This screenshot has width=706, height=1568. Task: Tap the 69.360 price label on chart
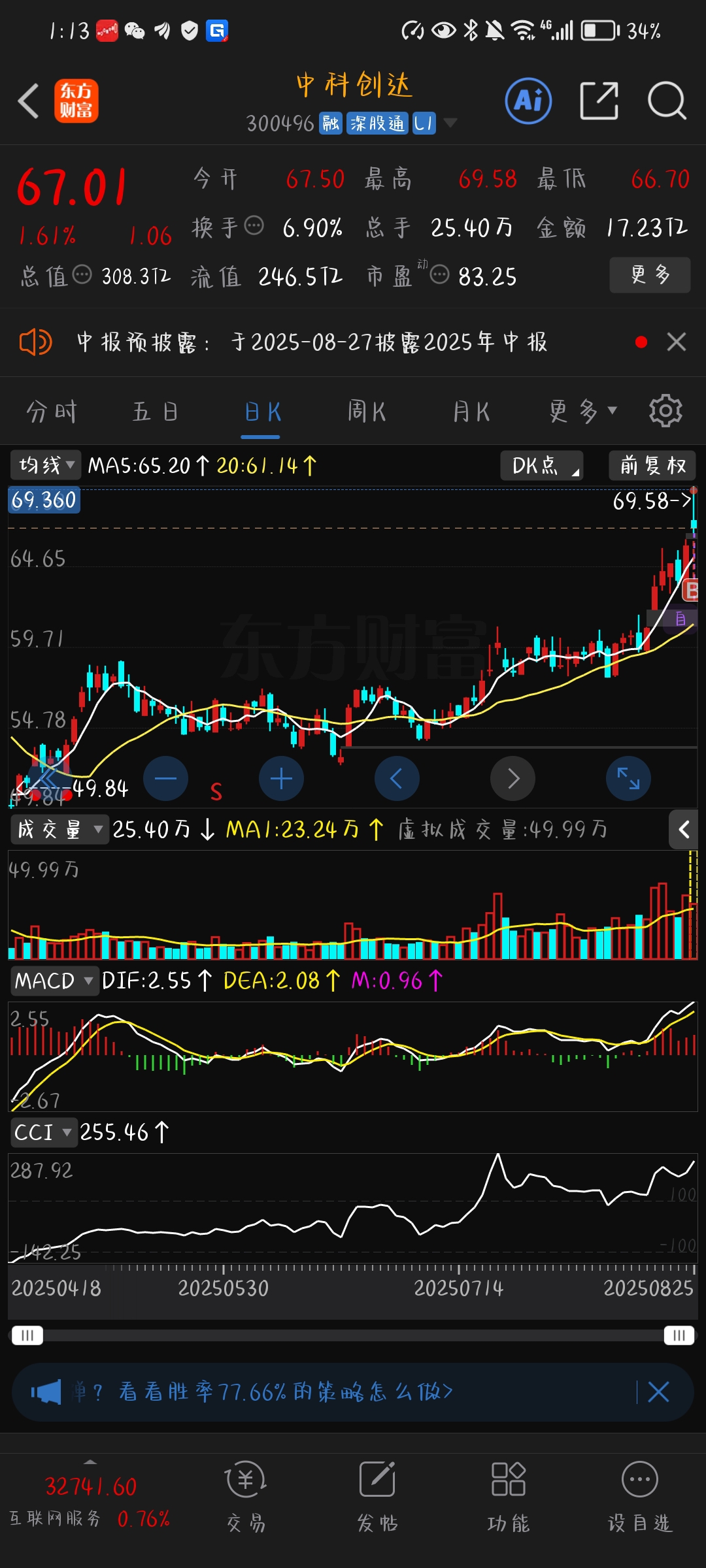pos(44,500)
